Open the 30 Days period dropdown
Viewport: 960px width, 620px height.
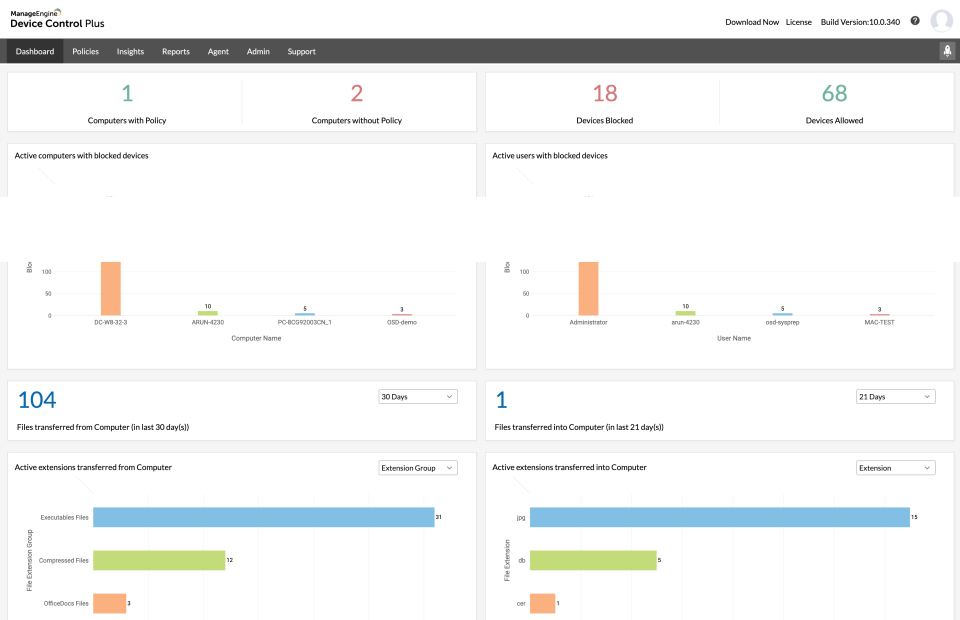(x=417, y=396)
